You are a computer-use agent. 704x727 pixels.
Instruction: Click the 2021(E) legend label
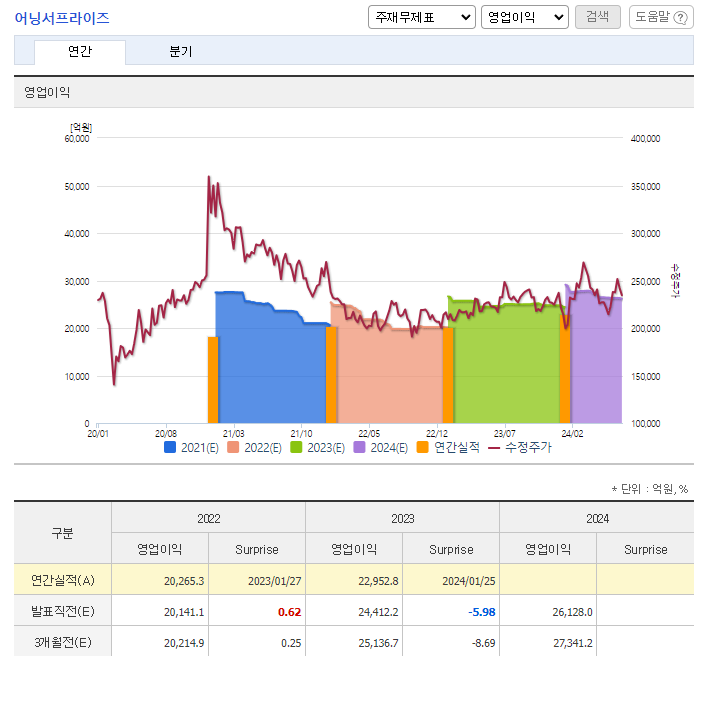tap(200, 447)
